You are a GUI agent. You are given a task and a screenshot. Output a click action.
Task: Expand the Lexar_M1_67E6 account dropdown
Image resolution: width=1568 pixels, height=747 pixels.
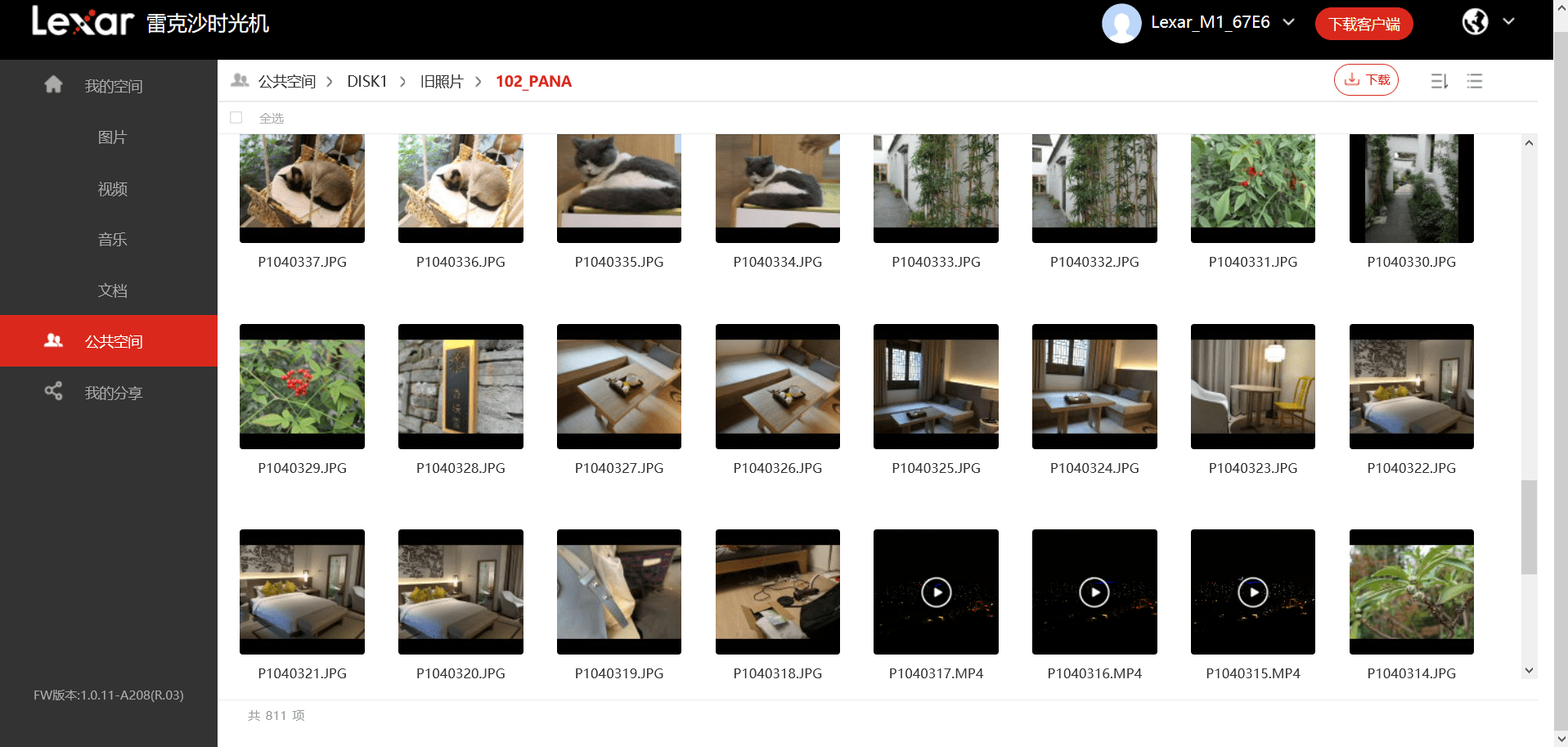click(x=1289, y=22)
